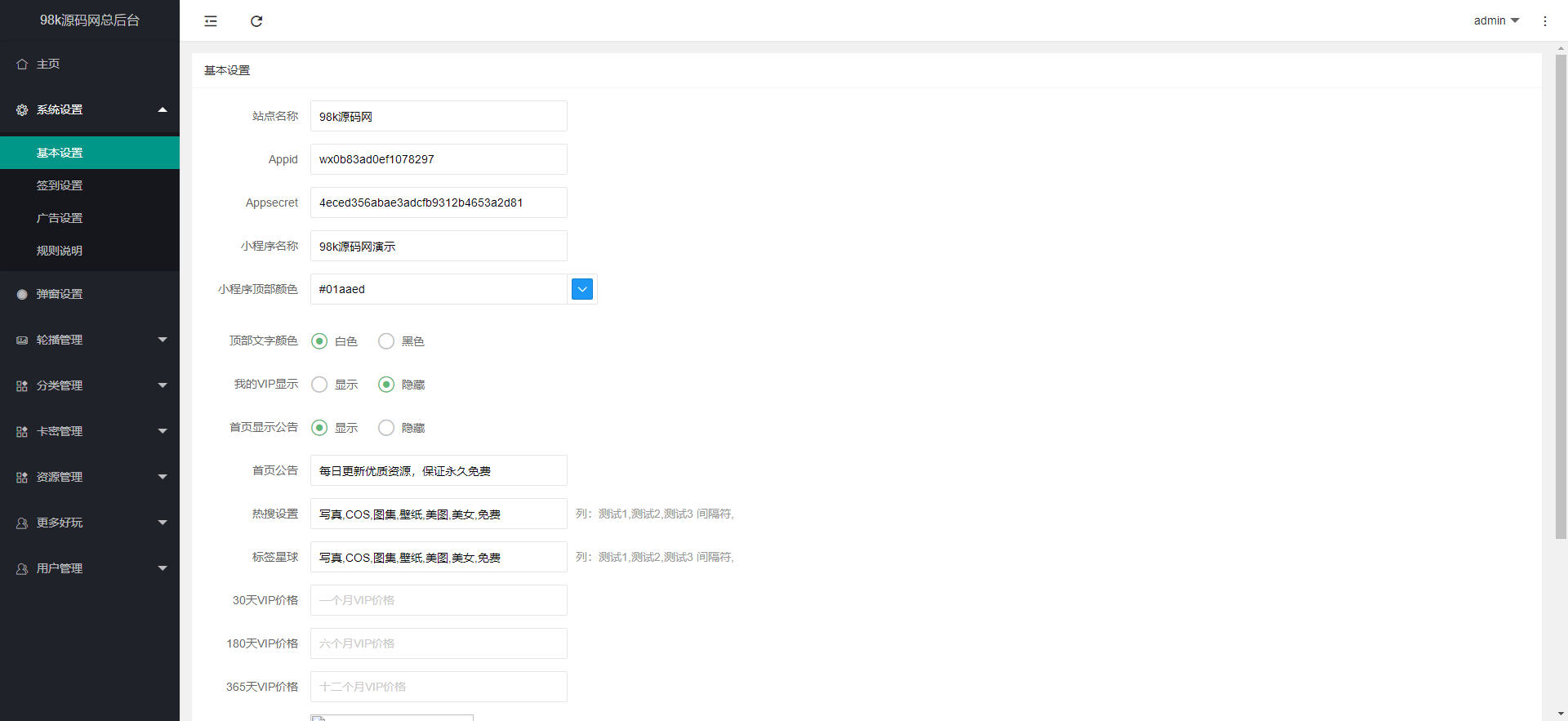The image size is (1568, 721).
Task: Click the hint text beside 热搜设置 field
Action: tap(655, 514)
